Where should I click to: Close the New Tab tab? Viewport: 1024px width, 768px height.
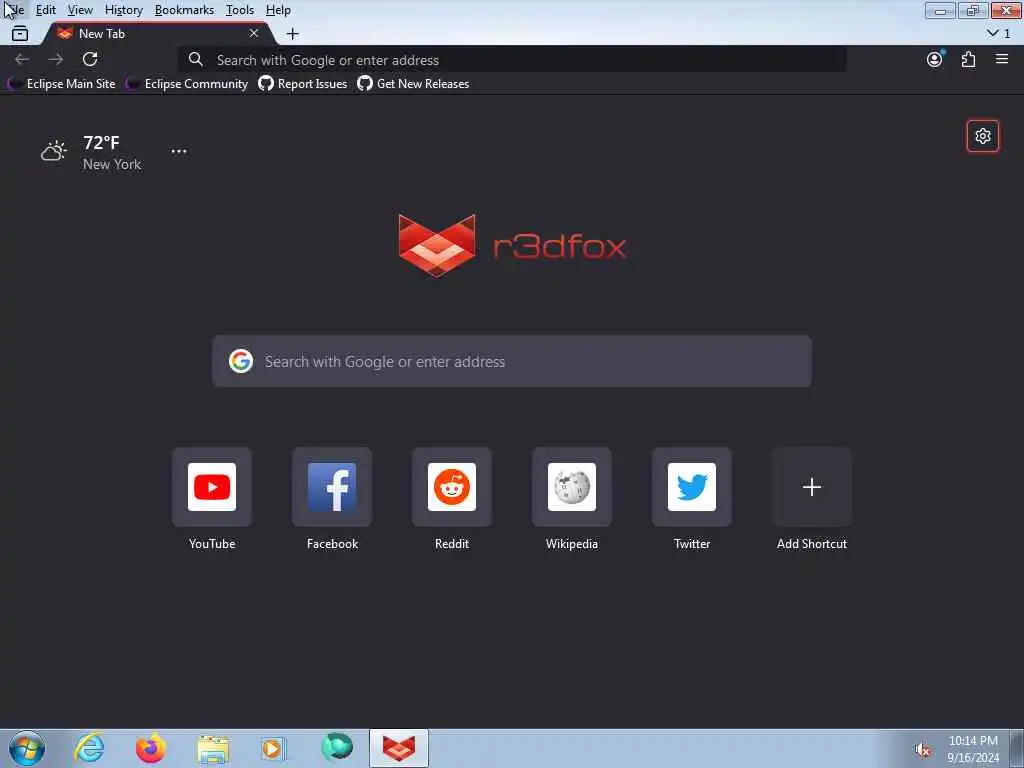click(x=254, y=33)
